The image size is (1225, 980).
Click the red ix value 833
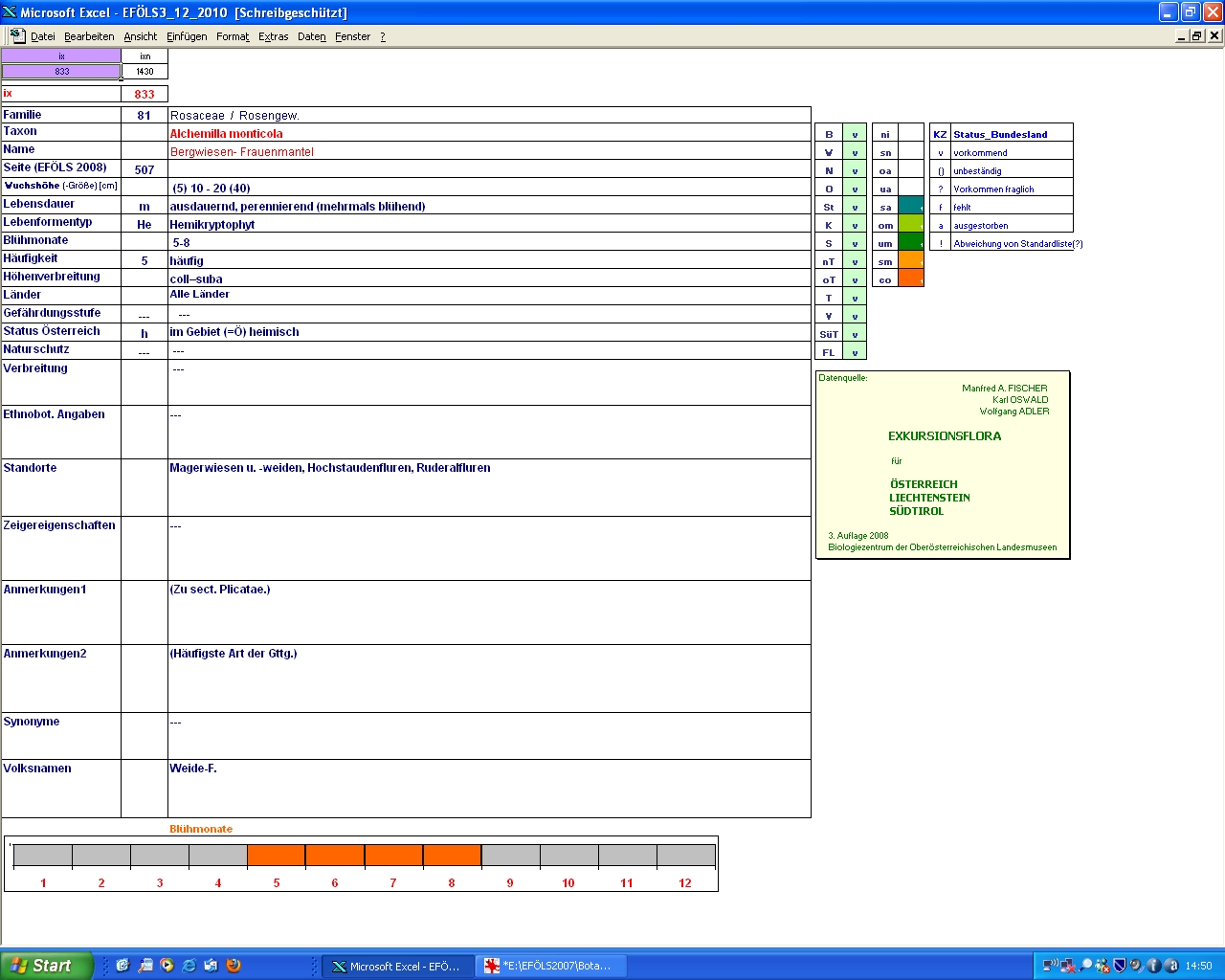(145, 94)
